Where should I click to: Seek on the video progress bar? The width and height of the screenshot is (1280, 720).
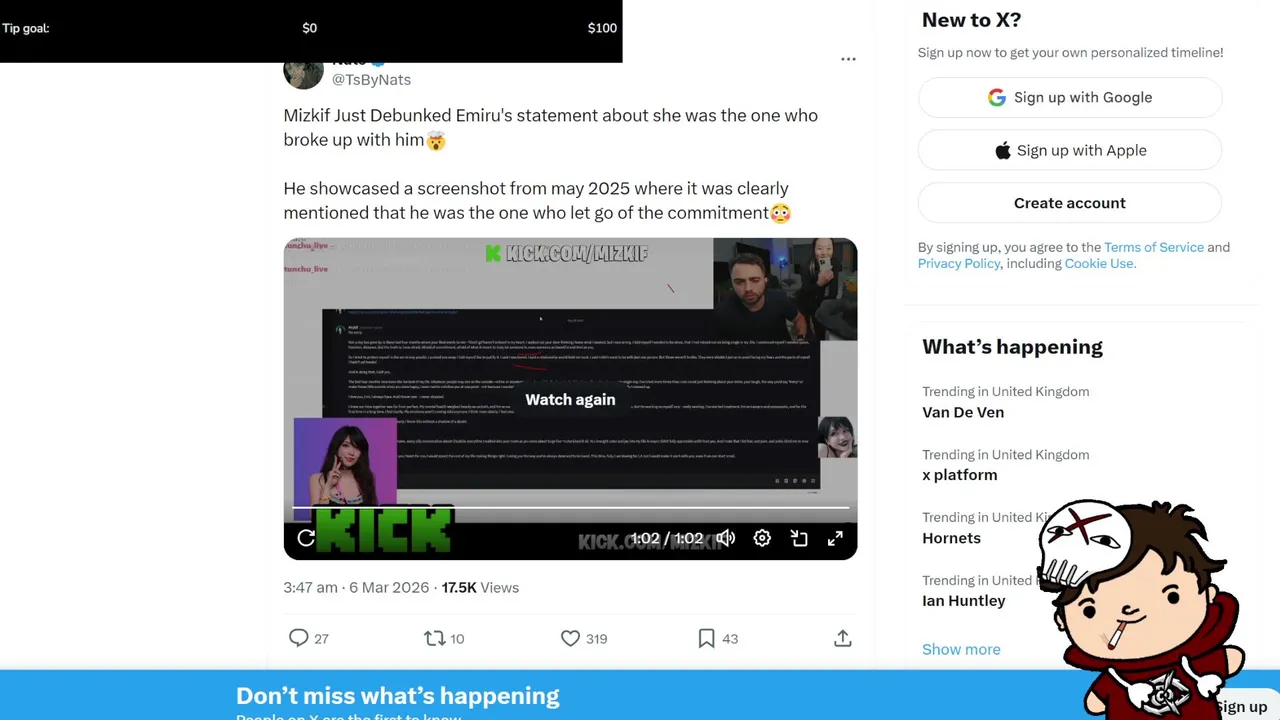[x=570, y=508]
